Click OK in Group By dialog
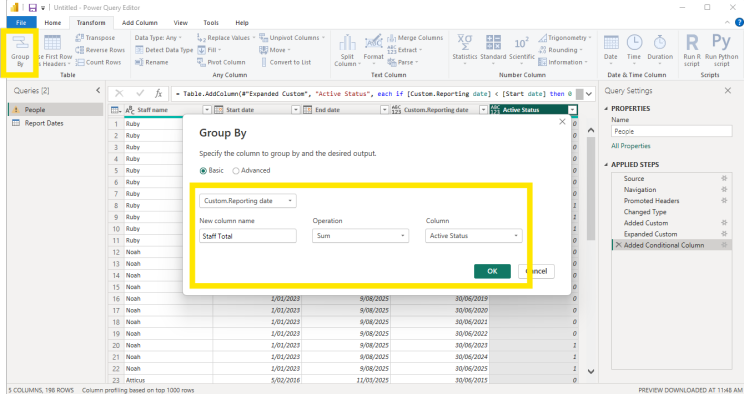This screenshot has height=394, width=744. [492, 271]
